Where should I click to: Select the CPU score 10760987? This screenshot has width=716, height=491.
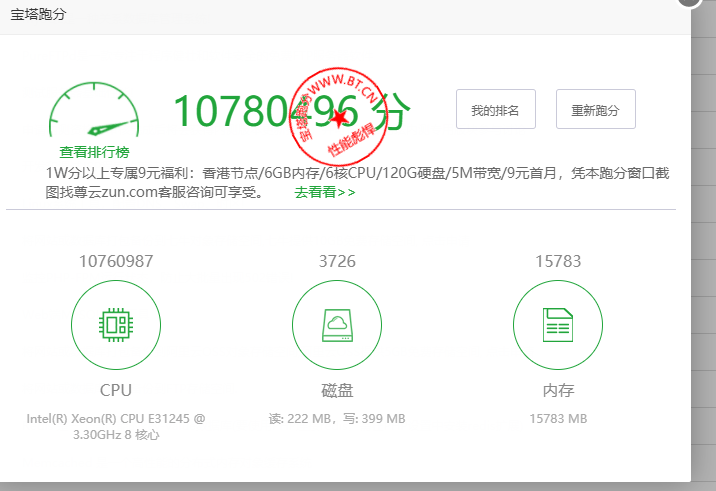[x=116, y=261]
